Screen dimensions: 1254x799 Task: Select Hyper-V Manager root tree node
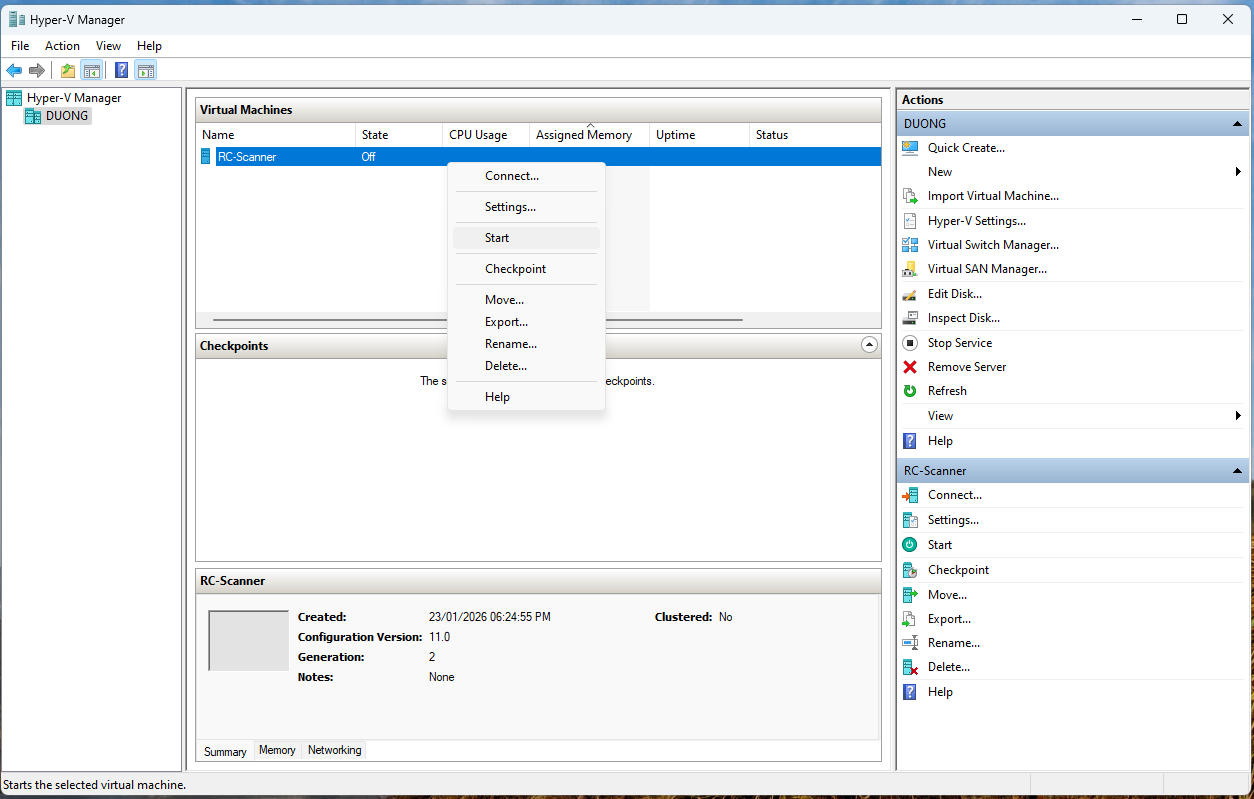click(x=74, y=98)
